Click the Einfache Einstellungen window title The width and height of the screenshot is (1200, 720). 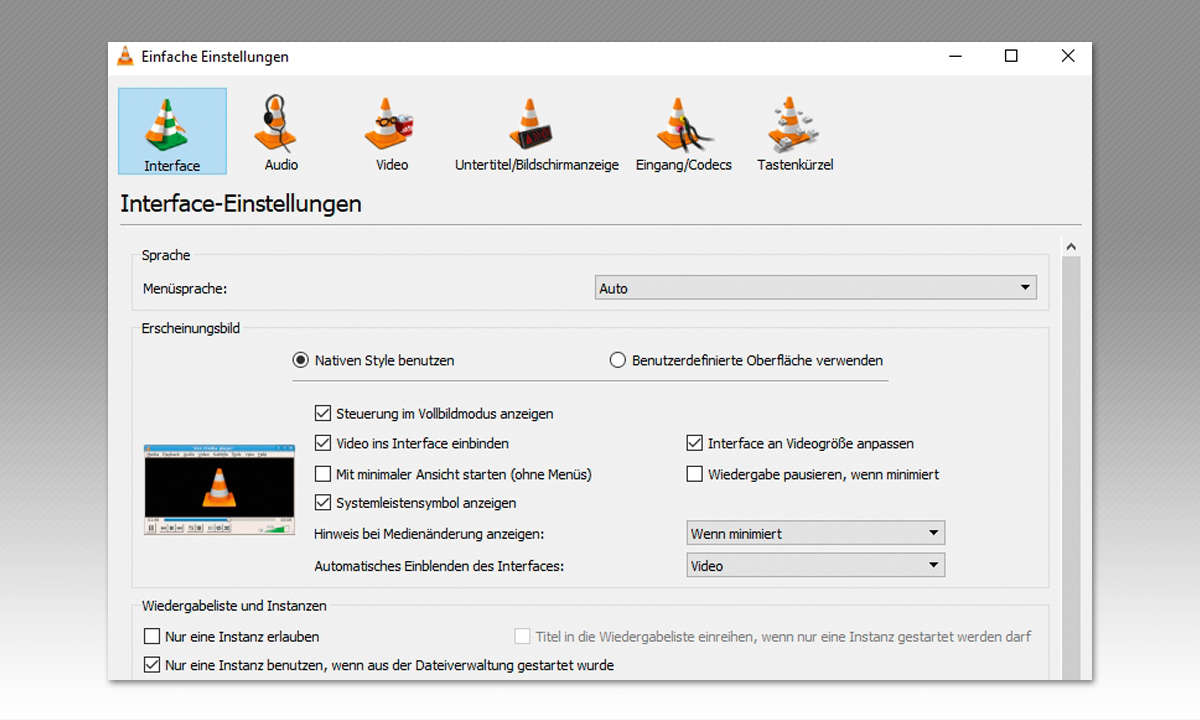[215, 57]
